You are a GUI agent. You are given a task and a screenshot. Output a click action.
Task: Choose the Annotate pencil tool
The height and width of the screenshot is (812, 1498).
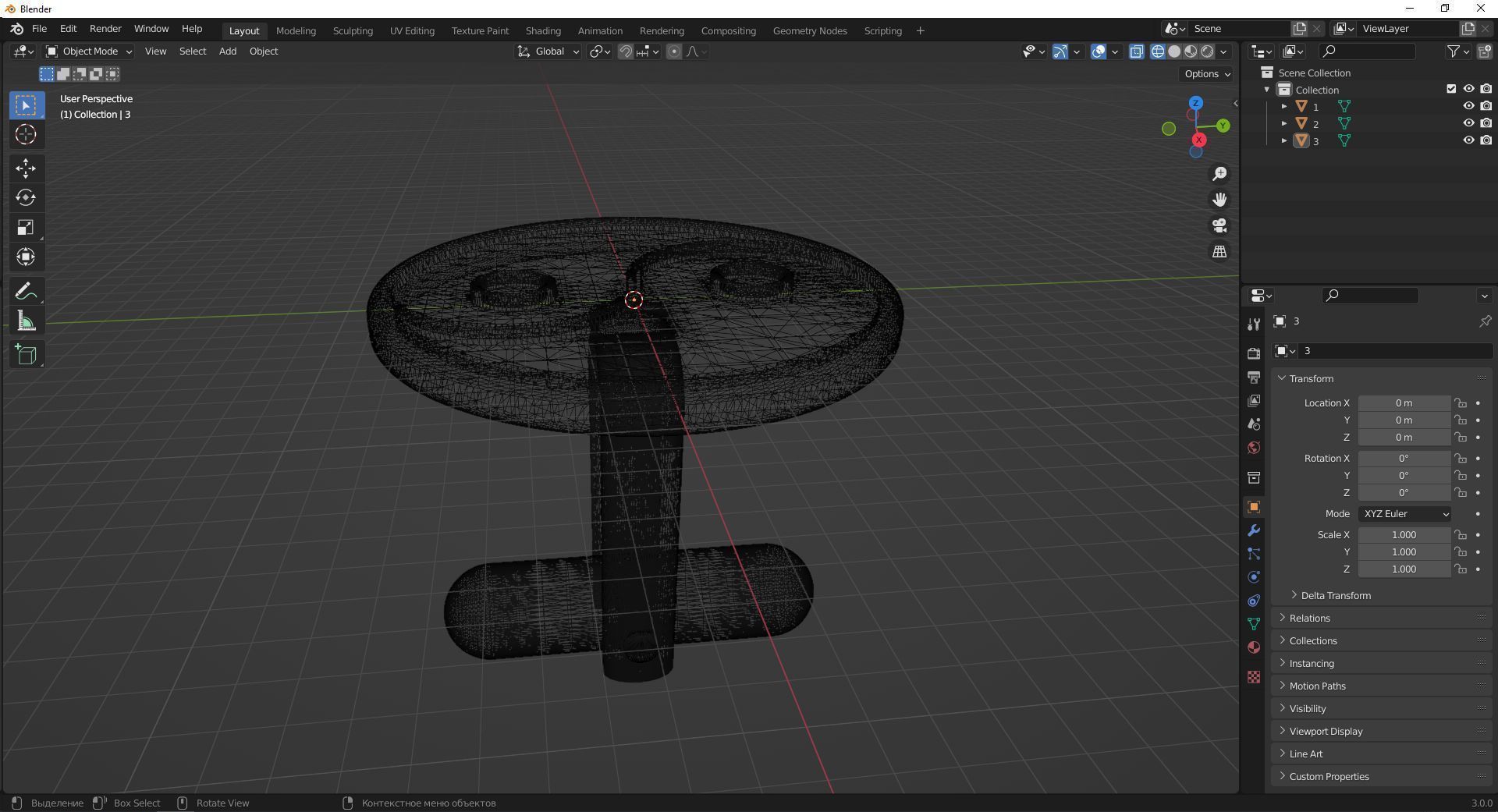click(26, 292)
